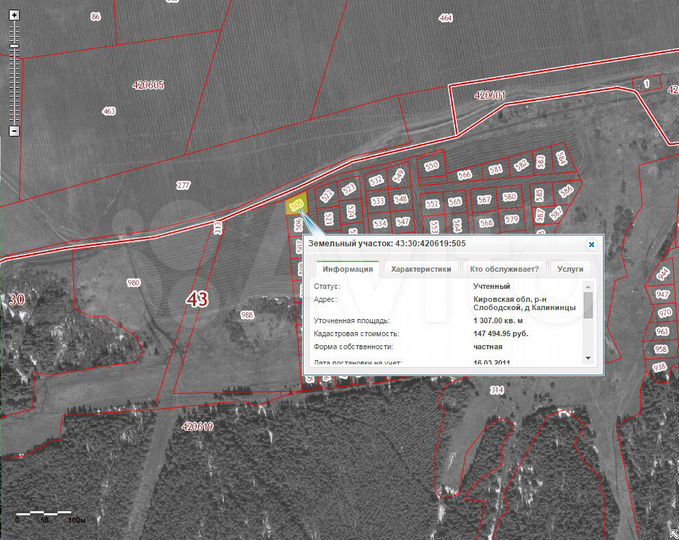Zoom in with the plus button
679x540 pixels.
coord(14,15)
